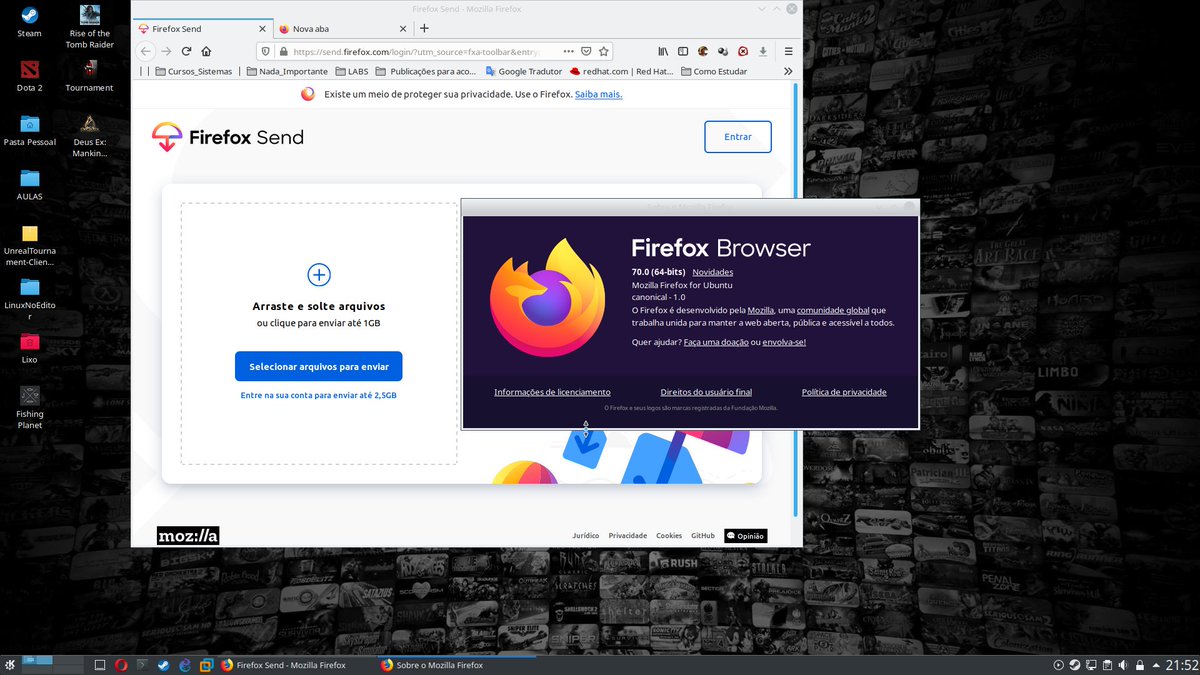This screenshot has width=1200, height=675.
Task: Open LABS bookmark folder
Action: [352, 71]
